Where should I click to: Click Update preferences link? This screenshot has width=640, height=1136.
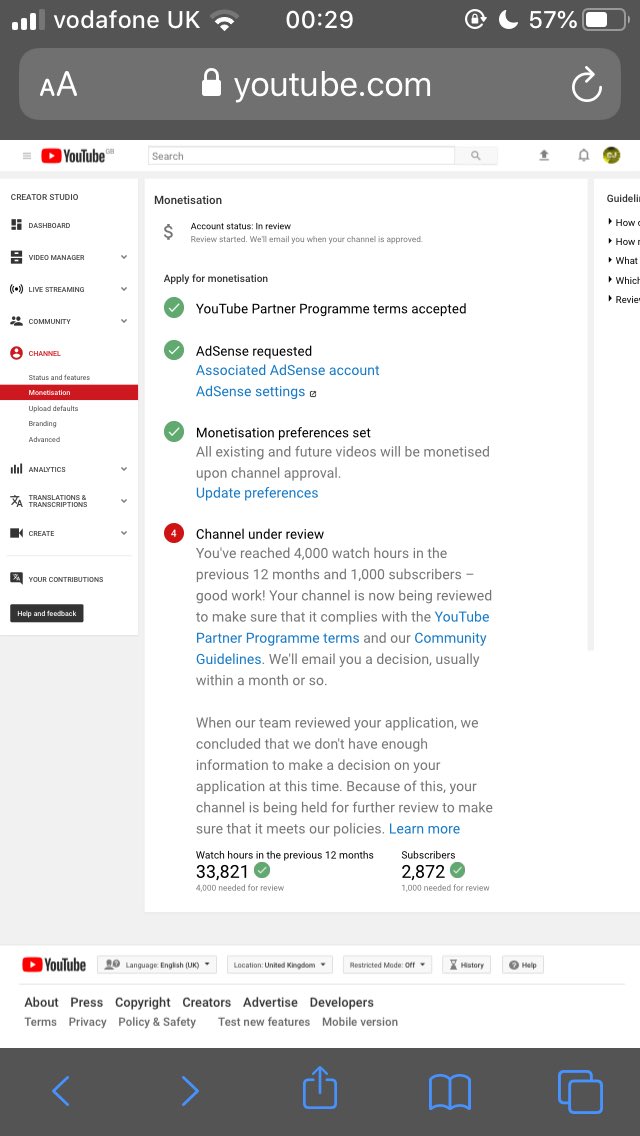click(x=257, y=493)
